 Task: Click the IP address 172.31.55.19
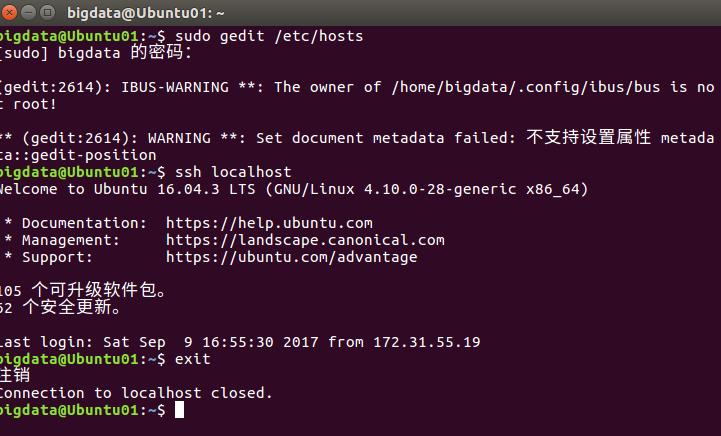tap(427, 342)
